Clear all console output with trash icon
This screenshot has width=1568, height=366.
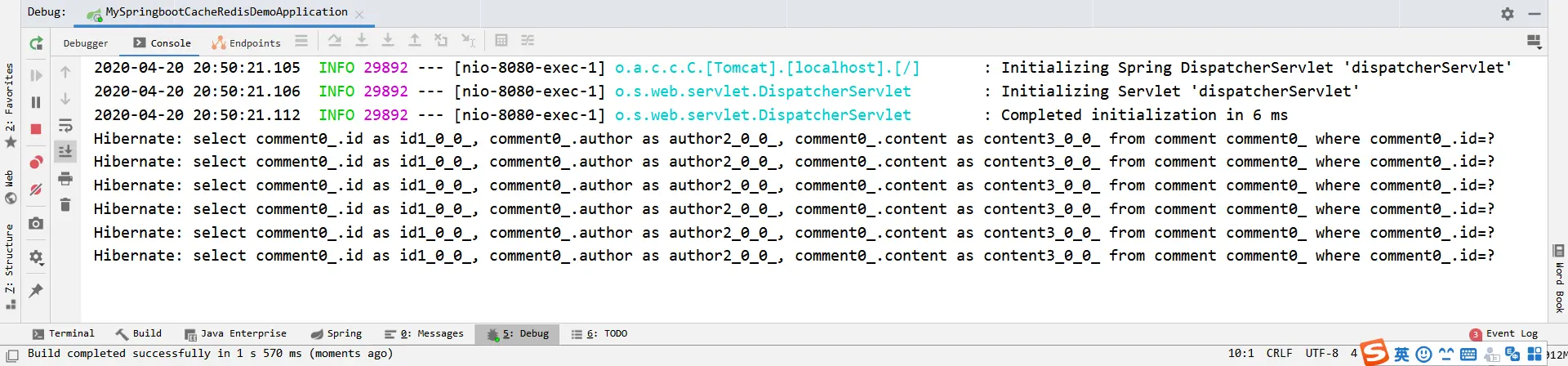[65, 204]
